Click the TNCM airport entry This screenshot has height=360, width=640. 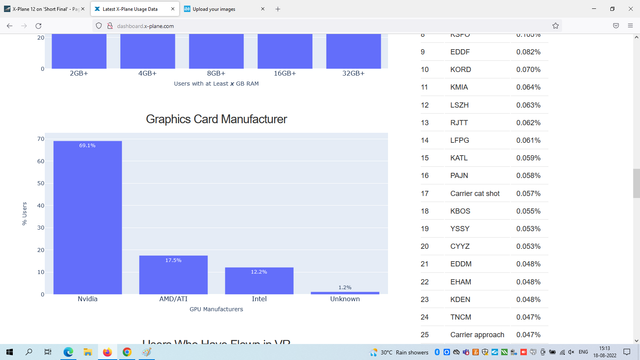(x=460, y=317)
